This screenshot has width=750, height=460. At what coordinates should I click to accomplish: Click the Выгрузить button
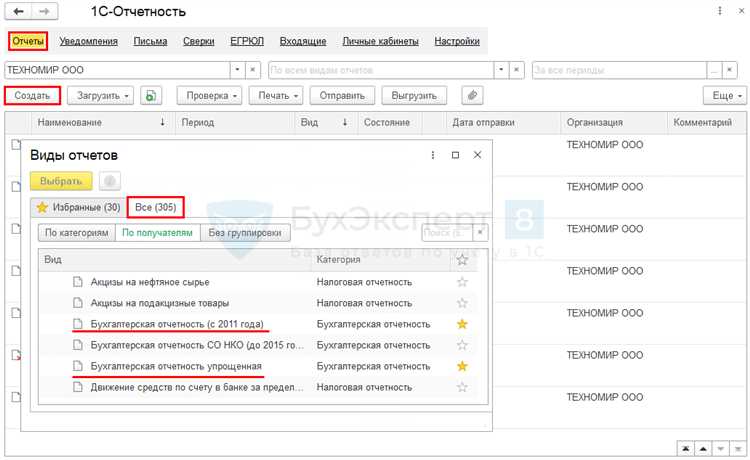414,96
